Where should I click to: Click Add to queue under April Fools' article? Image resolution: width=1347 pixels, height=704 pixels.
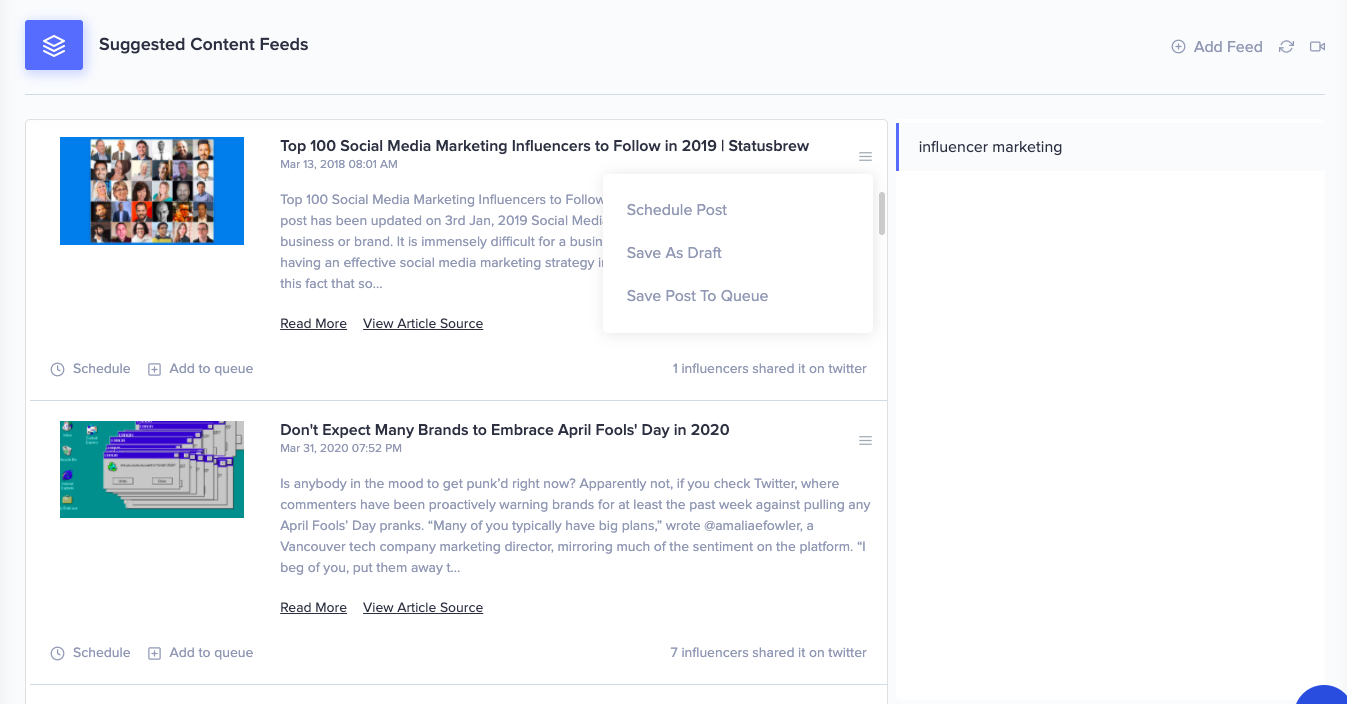(x=201, y=653)
